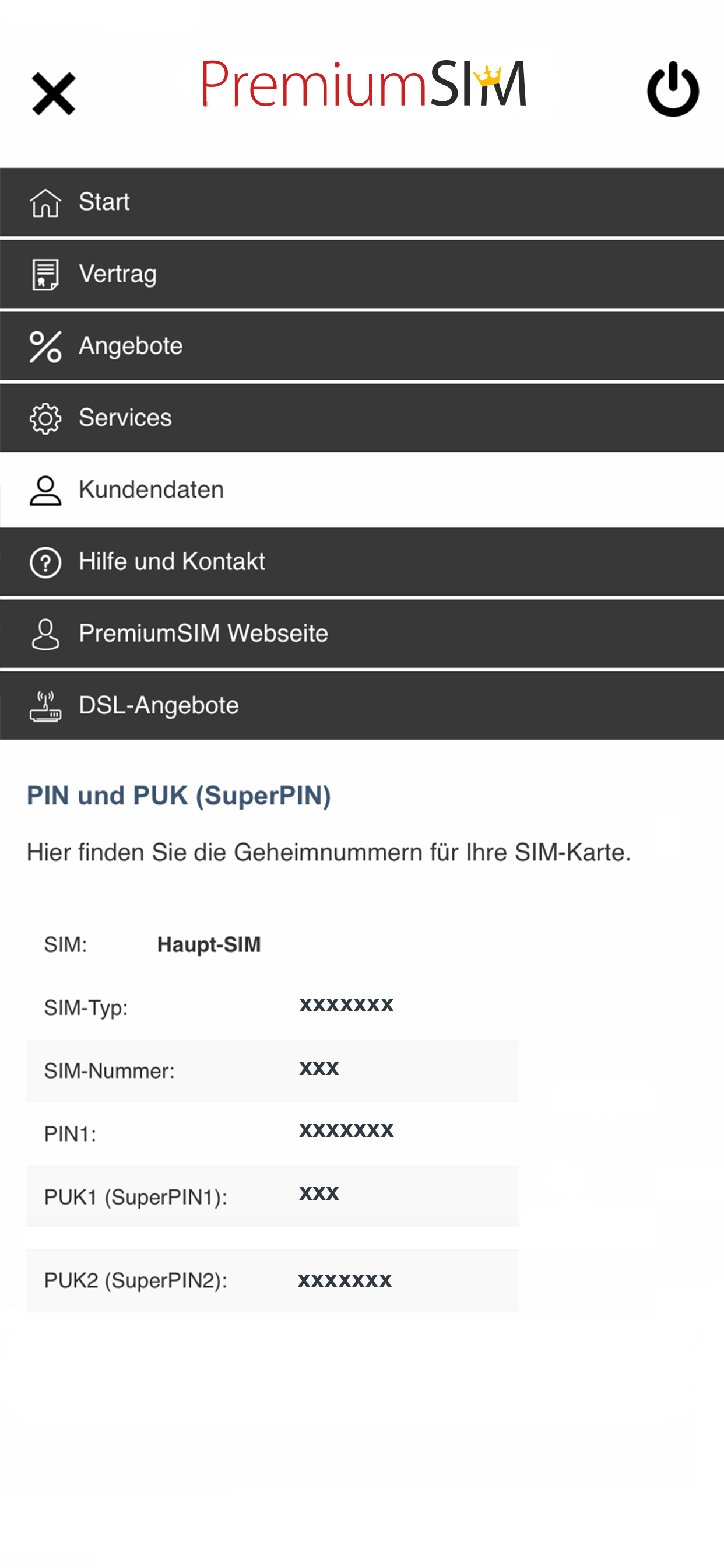Close the menu with the X icon
The height and width of the screenshot is (1568, 724).
[54, 93]
